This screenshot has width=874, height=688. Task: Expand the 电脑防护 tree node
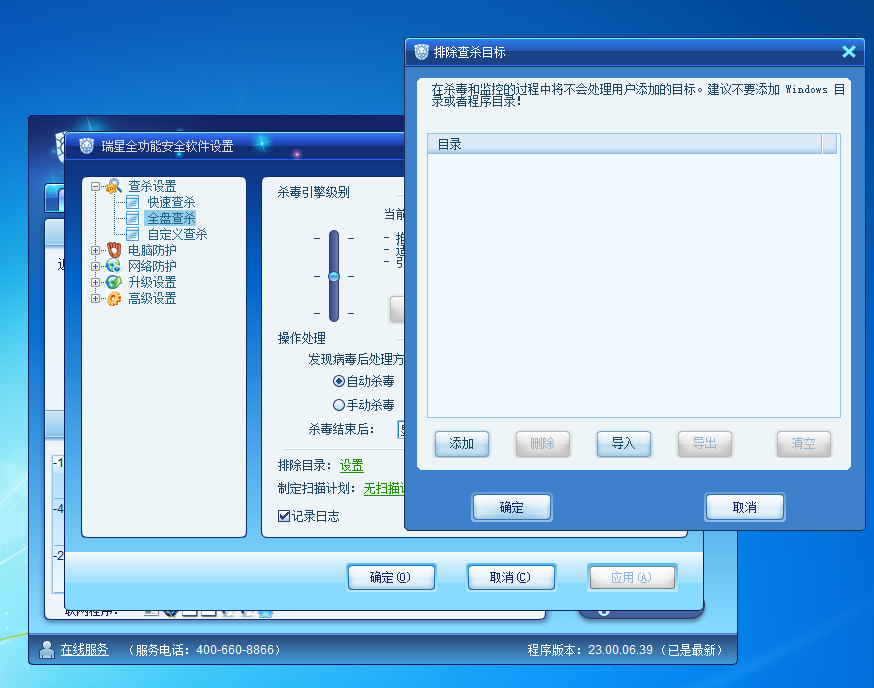[x=95, y=250]
